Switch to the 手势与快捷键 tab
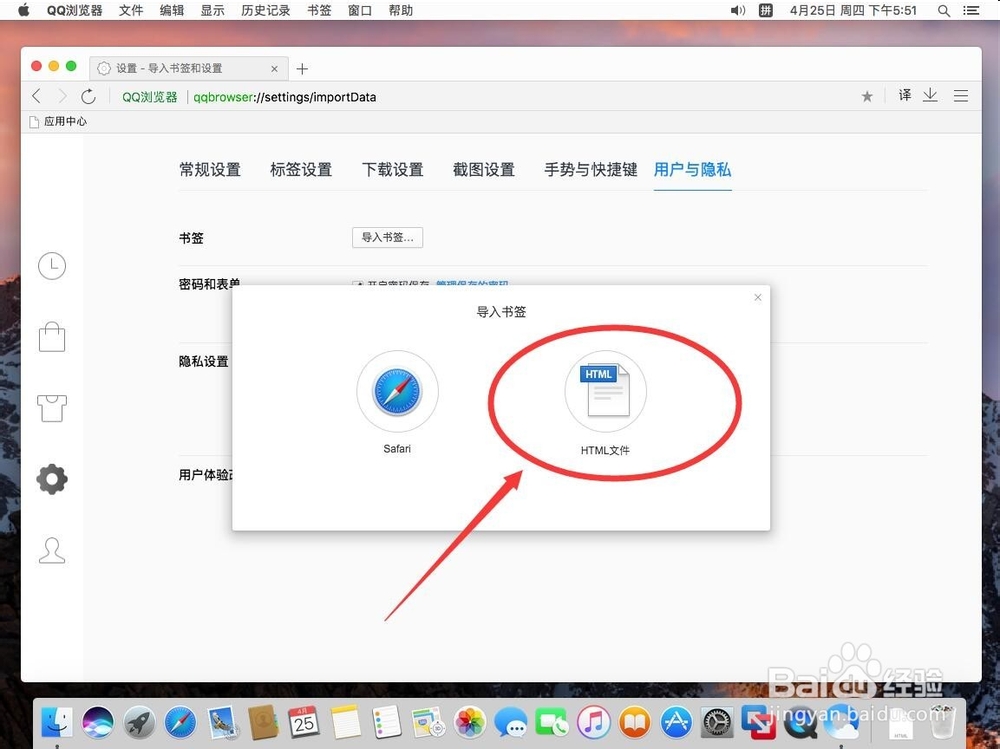 [x=591, y=170]
